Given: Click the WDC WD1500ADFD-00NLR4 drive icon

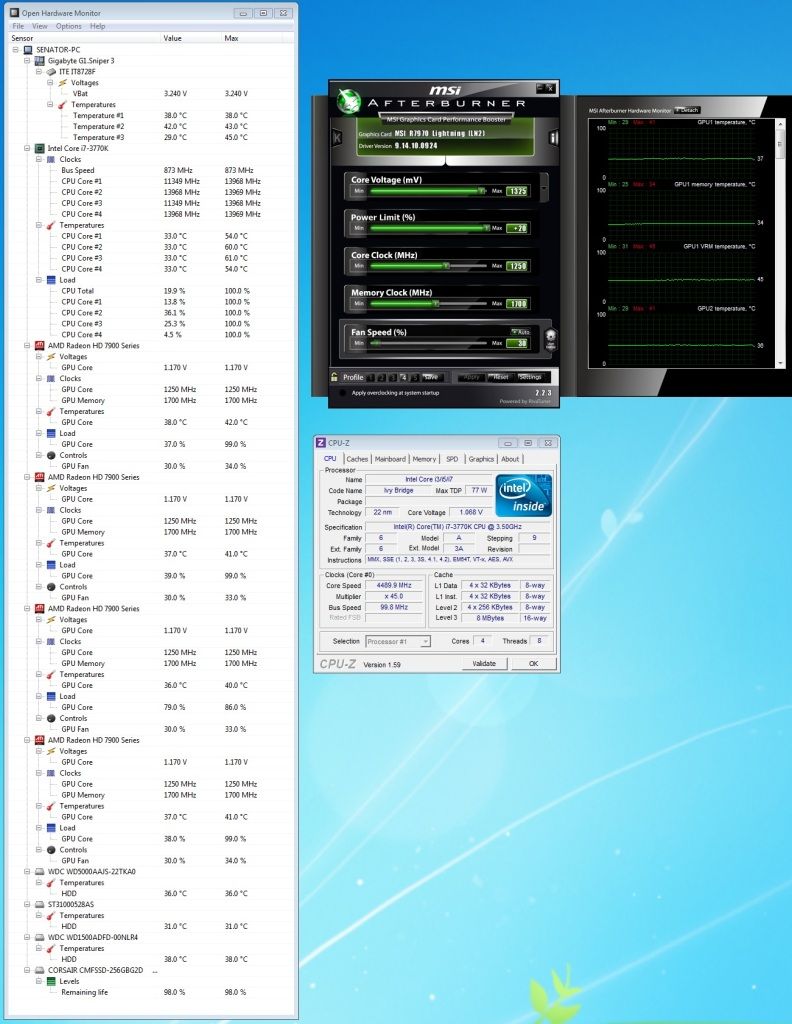Looking at the screenshot, I should coord(40,937).
